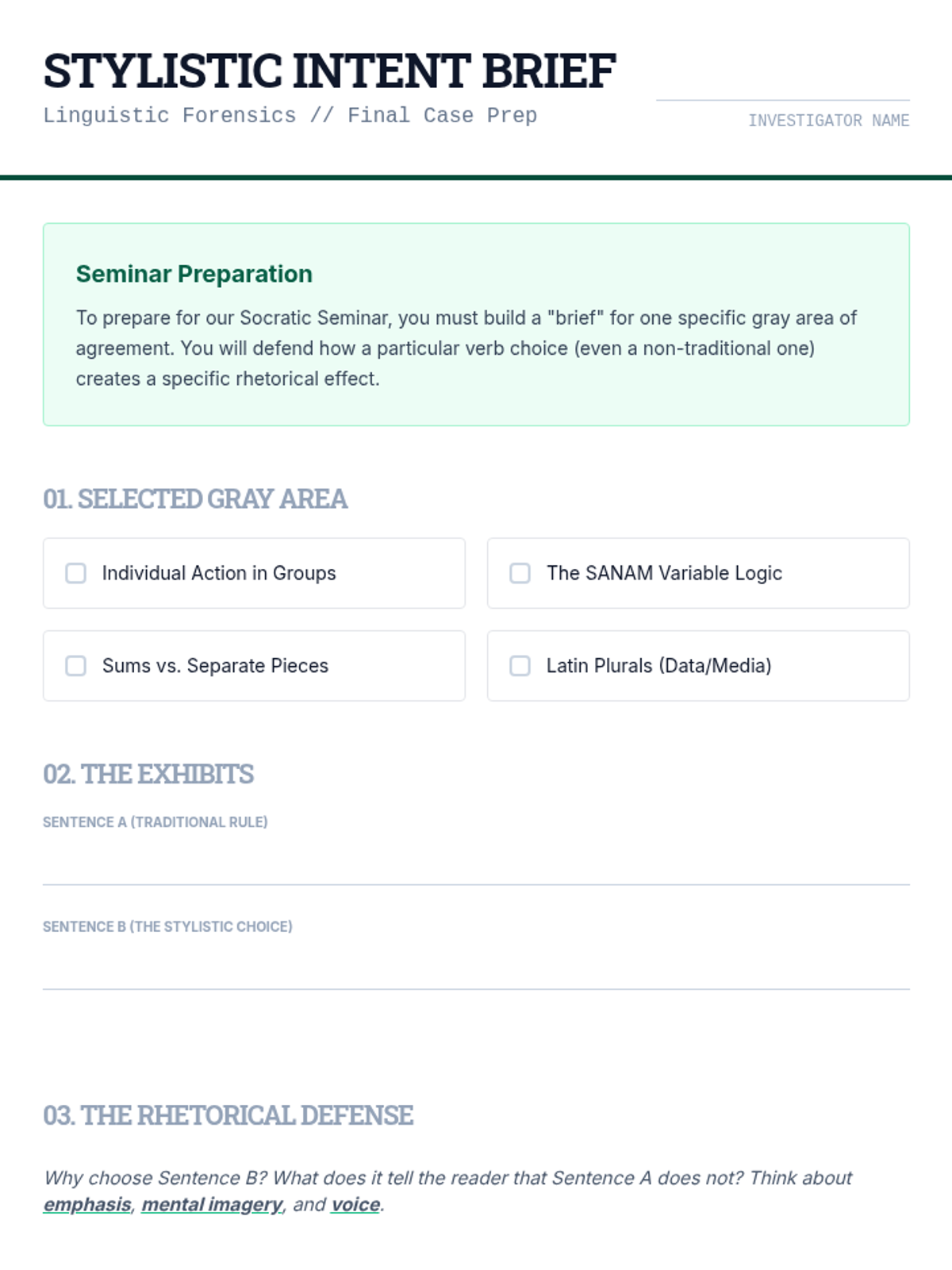Tick the SANAM Variable Logic checkbox
The width and height of the screenshot is (952, 1270).
click(x=520, y=573)
